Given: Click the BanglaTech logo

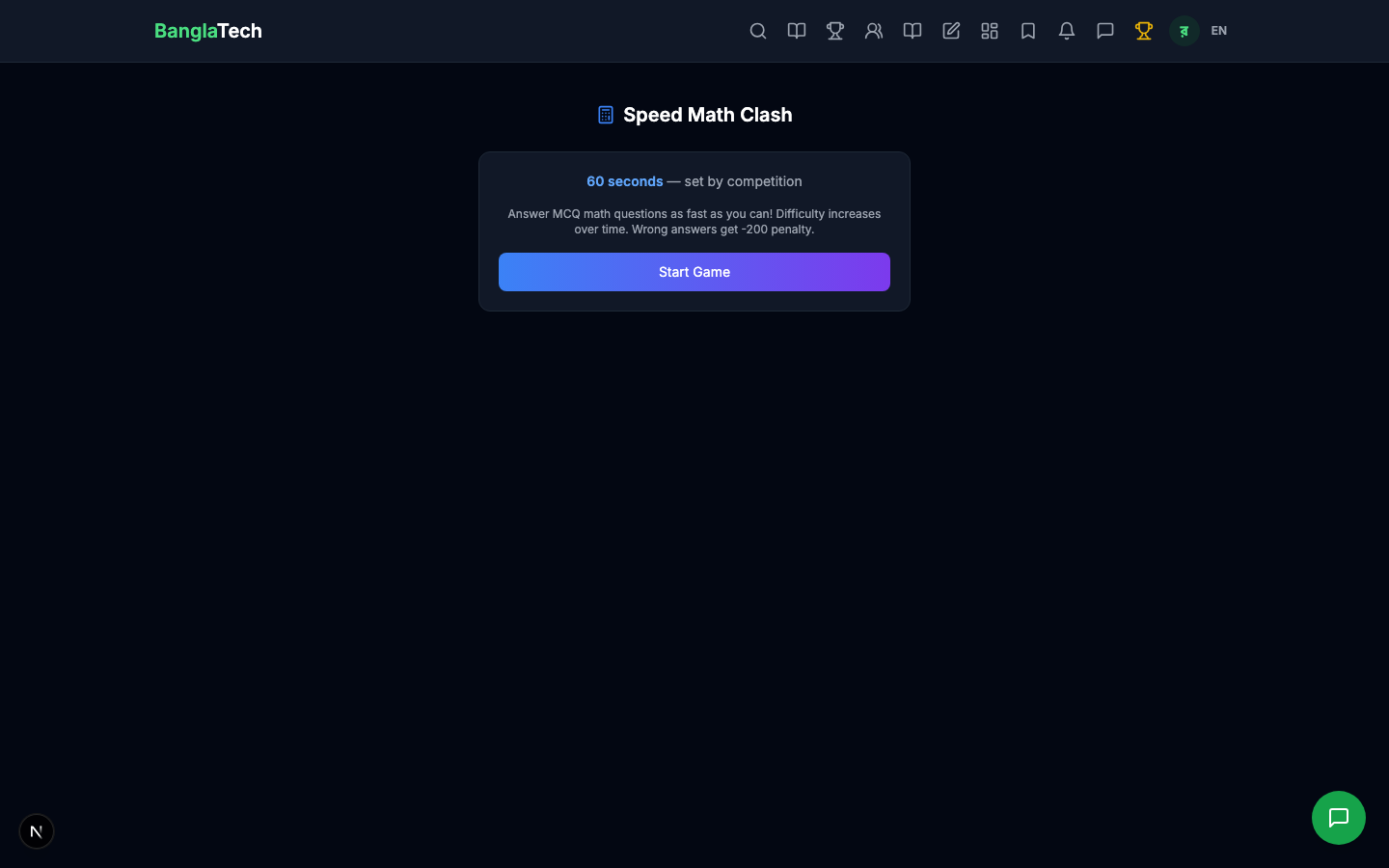Looking at the screenshot, I should pos(208,31).
